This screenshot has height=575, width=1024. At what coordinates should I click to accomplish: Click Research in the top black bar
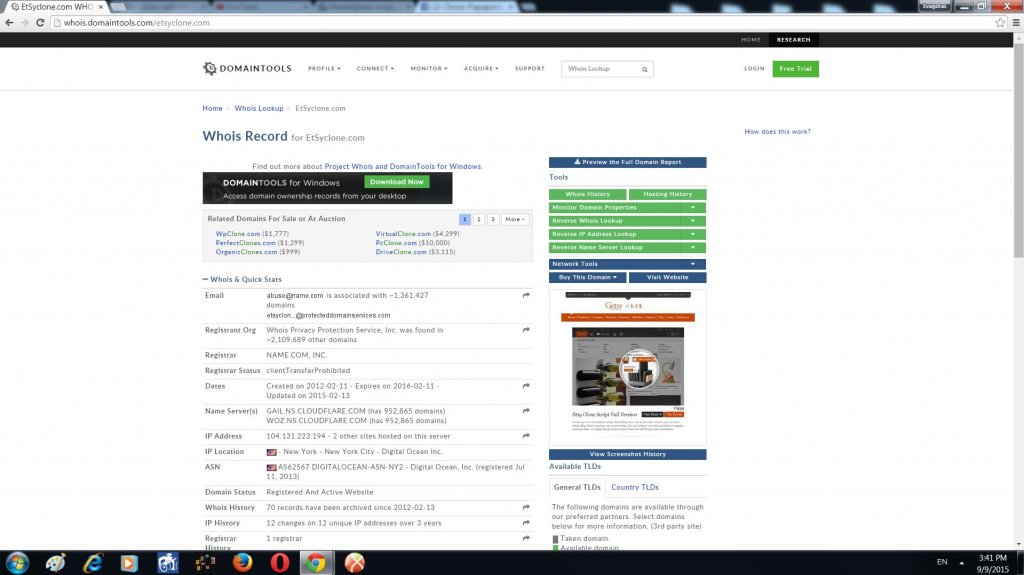pos(793,40)
